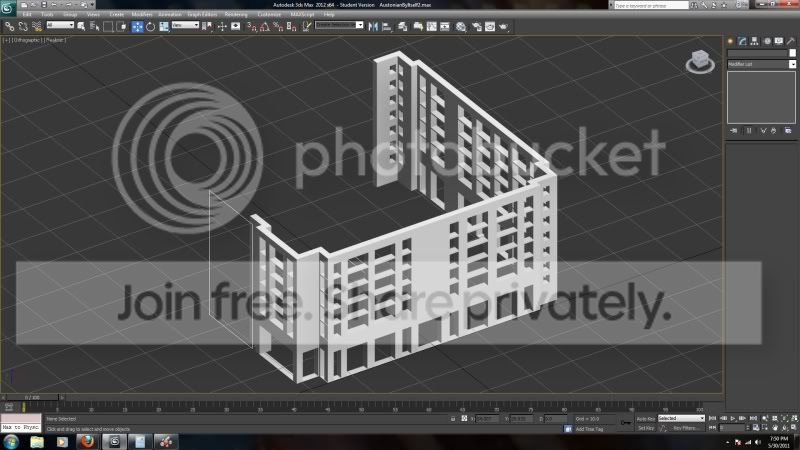Click the object color swatch in the Modify panel
The width and height of the screenshot is (800, 450).
click(x=792, y=53)
